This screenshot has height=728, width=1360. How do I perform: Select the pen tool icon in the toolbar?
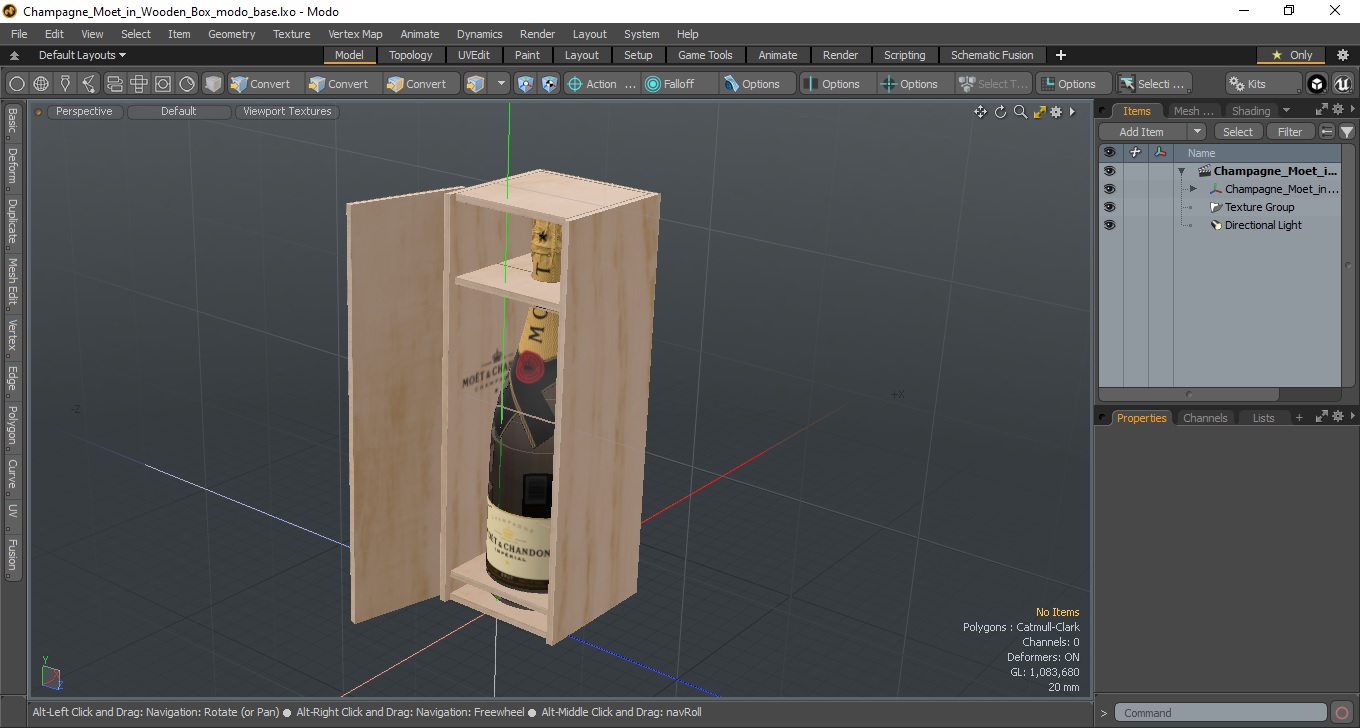[x=65, y=84]
